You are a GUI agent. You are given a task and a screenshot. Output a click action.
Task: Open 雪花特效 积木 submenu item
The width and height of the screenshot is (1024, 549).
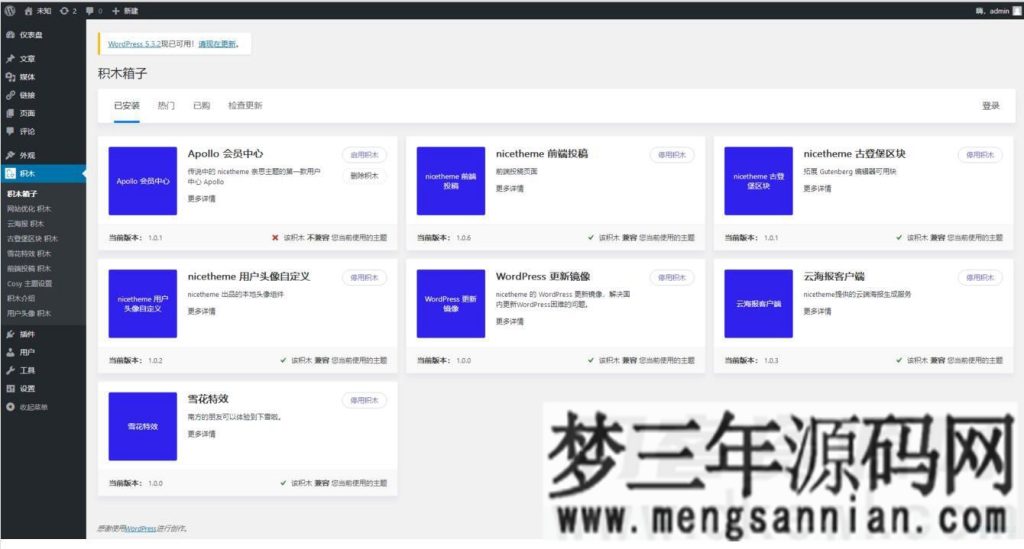click(29, 254)
